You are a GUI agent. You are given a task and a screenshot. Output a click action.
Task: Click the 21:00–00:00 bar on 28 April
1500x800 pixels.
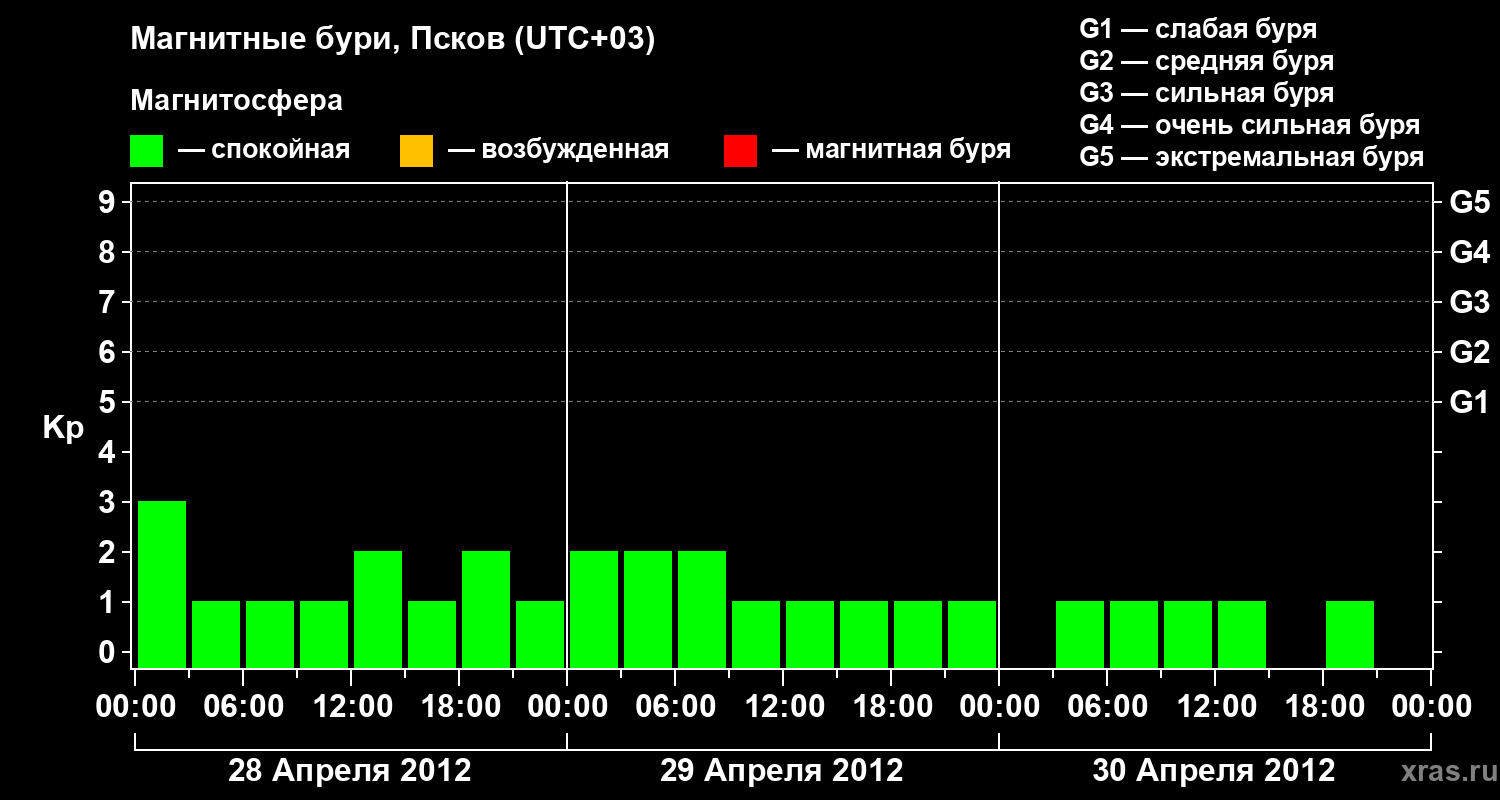tap(540, 634)
